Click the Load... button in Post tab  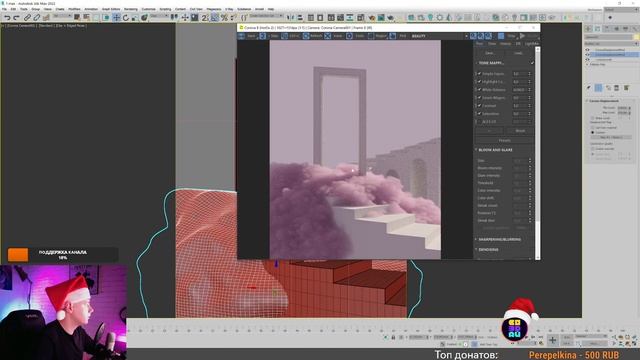click(x=518, y=53)
